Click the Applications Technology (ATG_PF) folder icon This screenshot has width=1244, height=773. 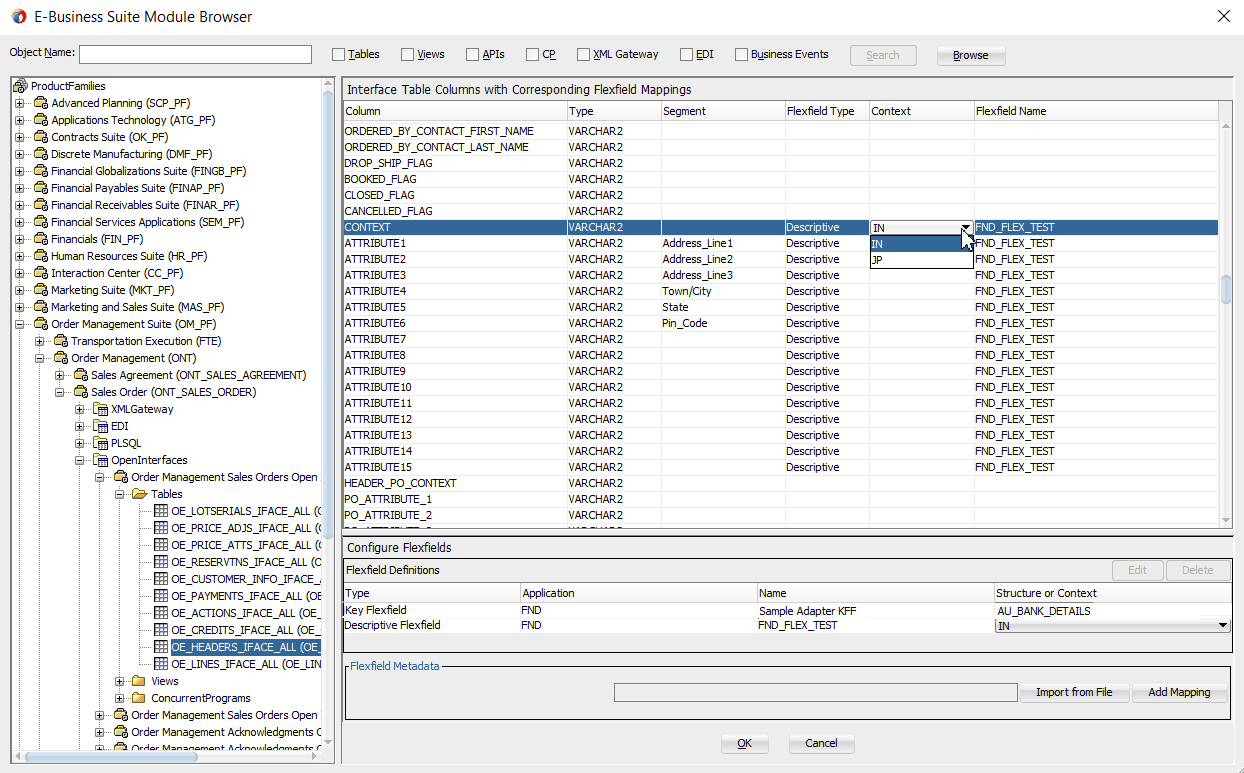(x=41, y=120)
